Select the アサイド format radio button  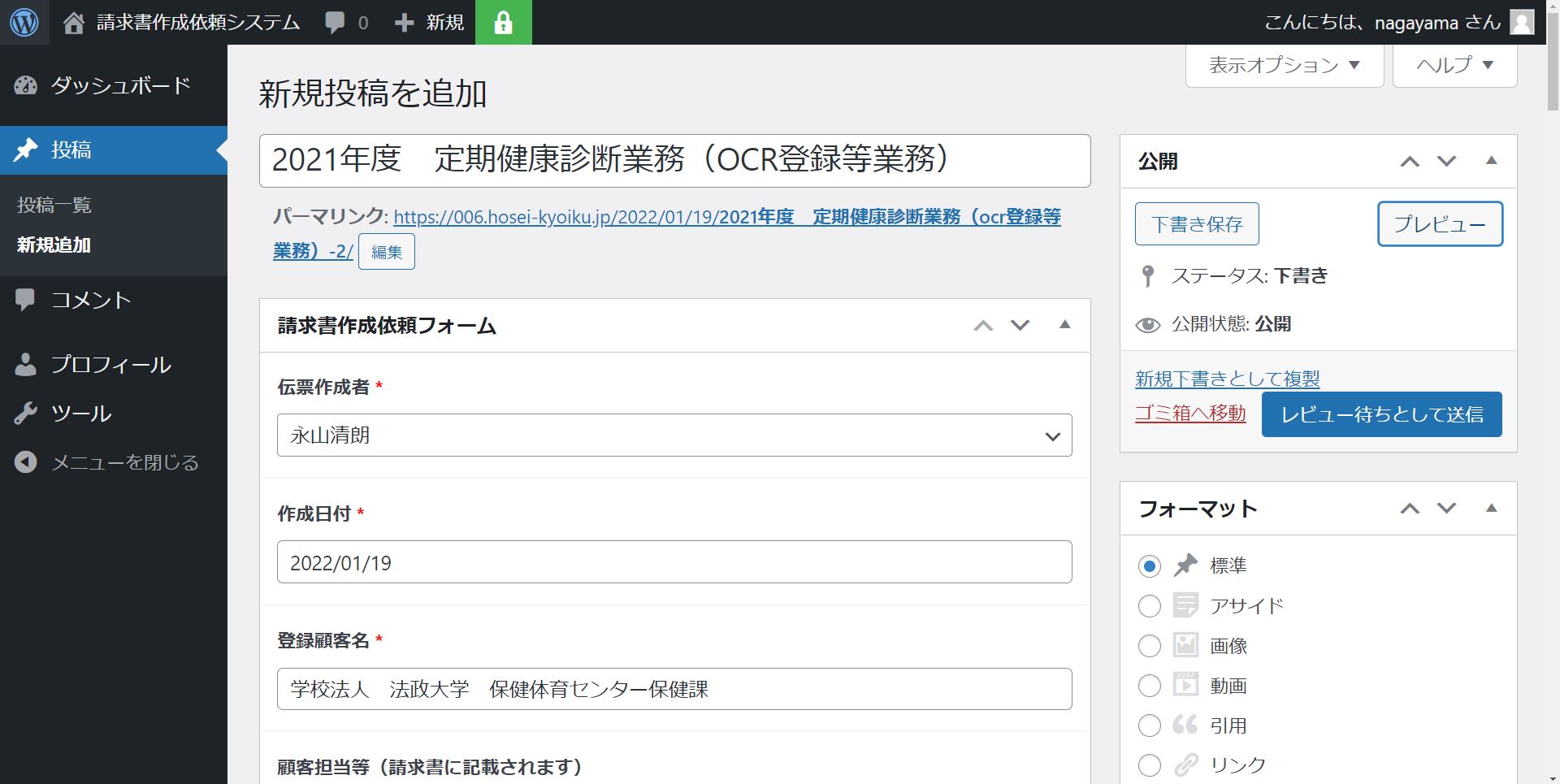pos(1149,606)
